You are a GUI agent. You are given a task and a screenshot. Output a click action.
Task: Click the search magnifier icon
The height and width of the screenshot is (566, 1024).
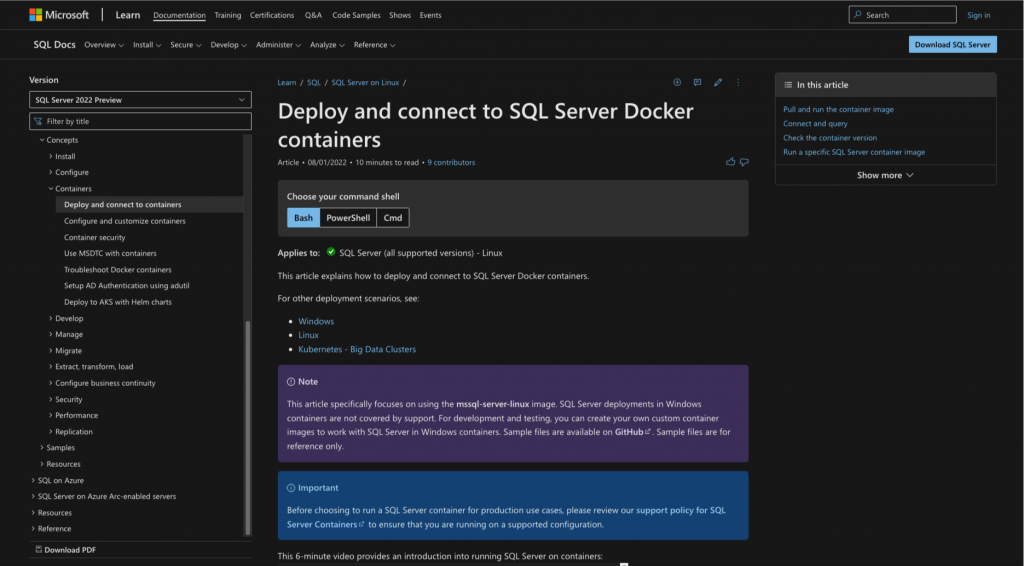857,14
